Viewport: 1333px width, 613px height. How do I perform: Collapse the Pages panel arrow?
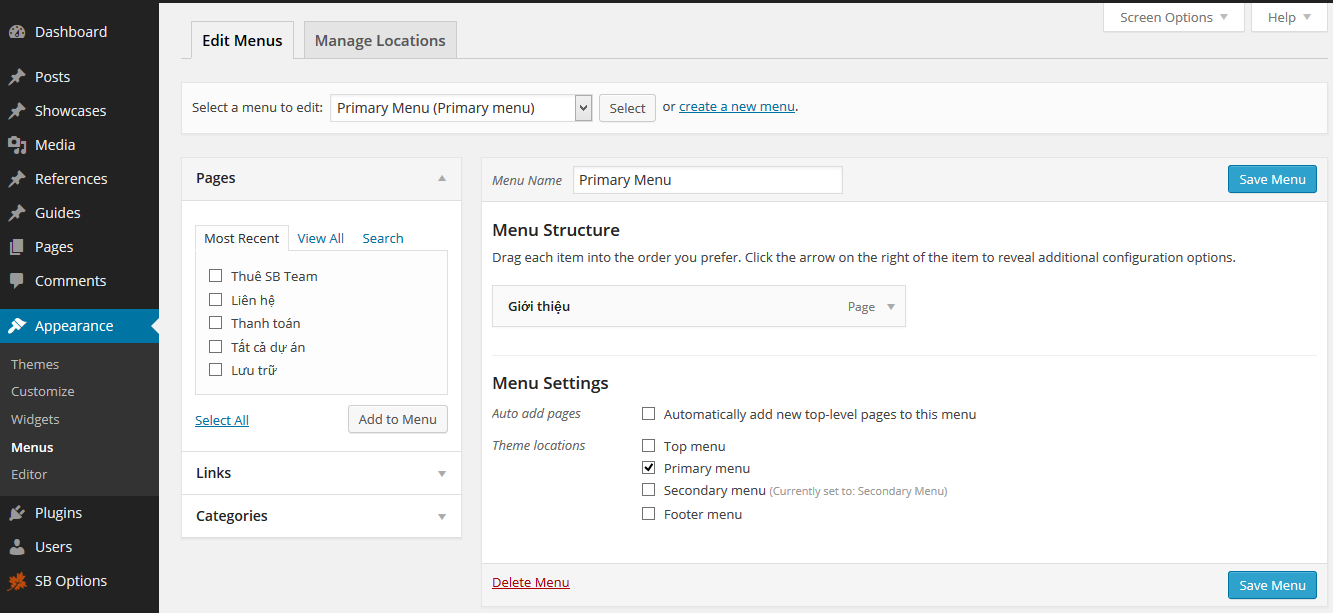[x=442, y=178]
